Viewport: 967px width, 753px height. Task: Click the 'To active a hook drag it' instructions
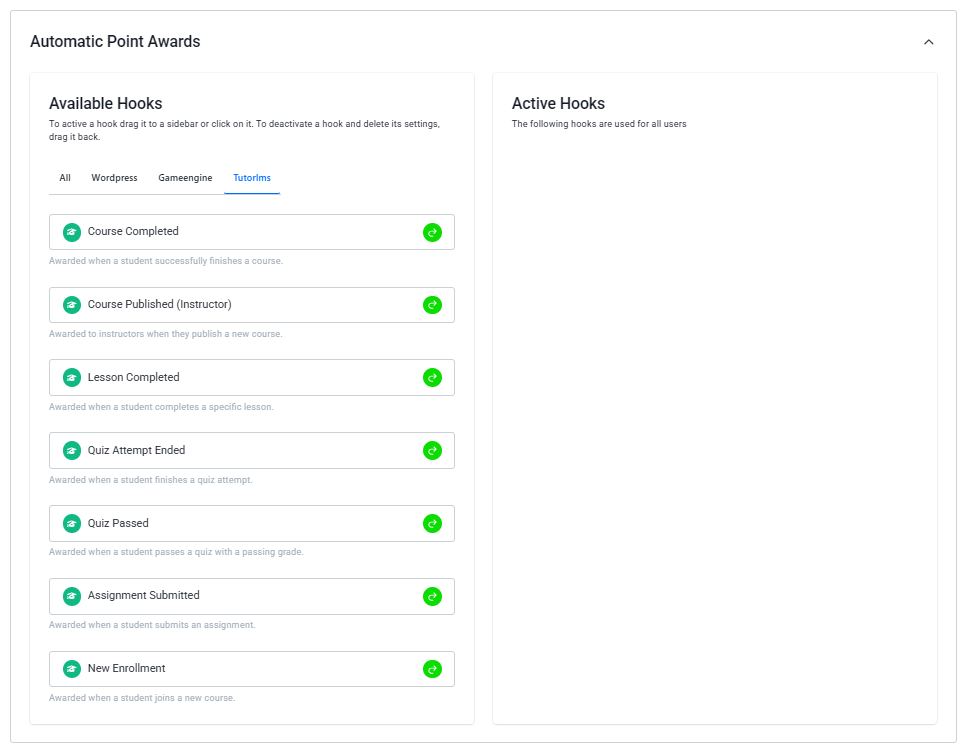pos(244,130)
